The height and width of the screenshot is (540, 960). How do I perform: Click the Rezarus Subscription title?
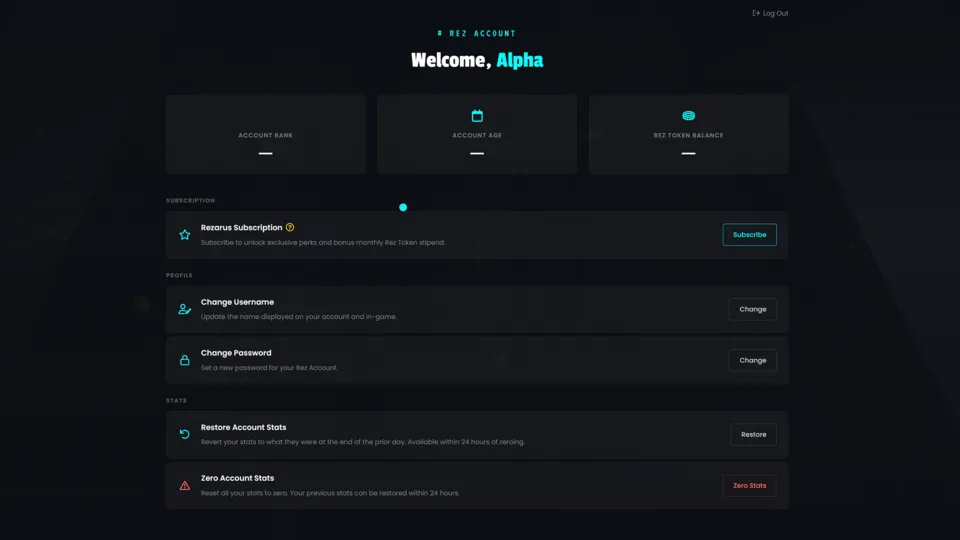241,227
